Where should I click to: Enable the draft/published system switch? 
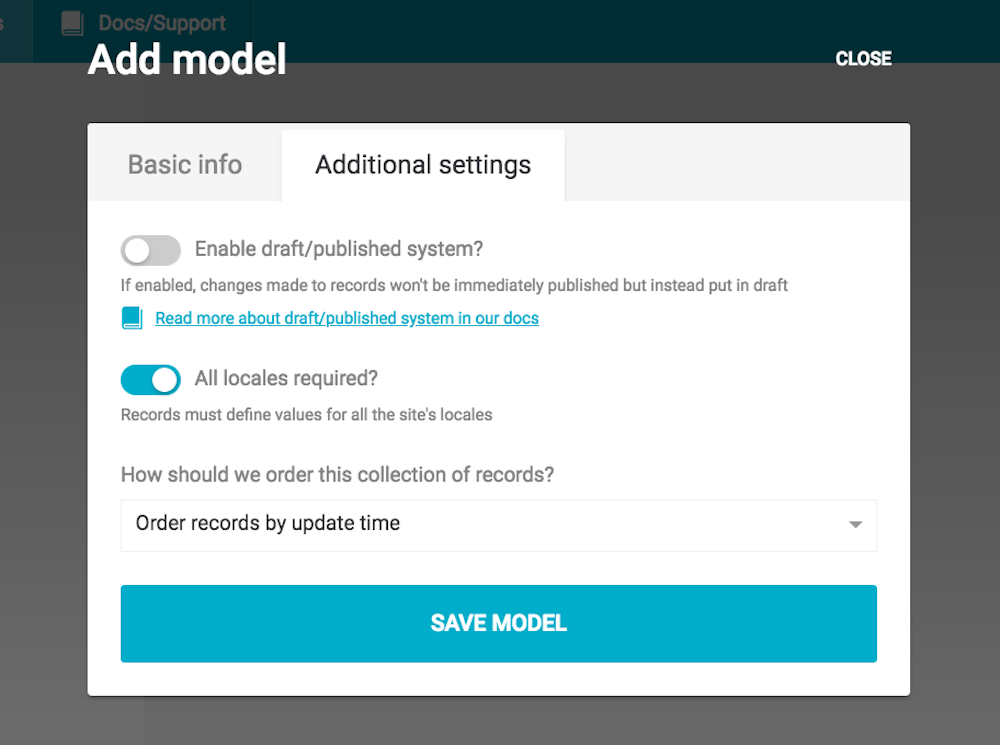point(151,250)
